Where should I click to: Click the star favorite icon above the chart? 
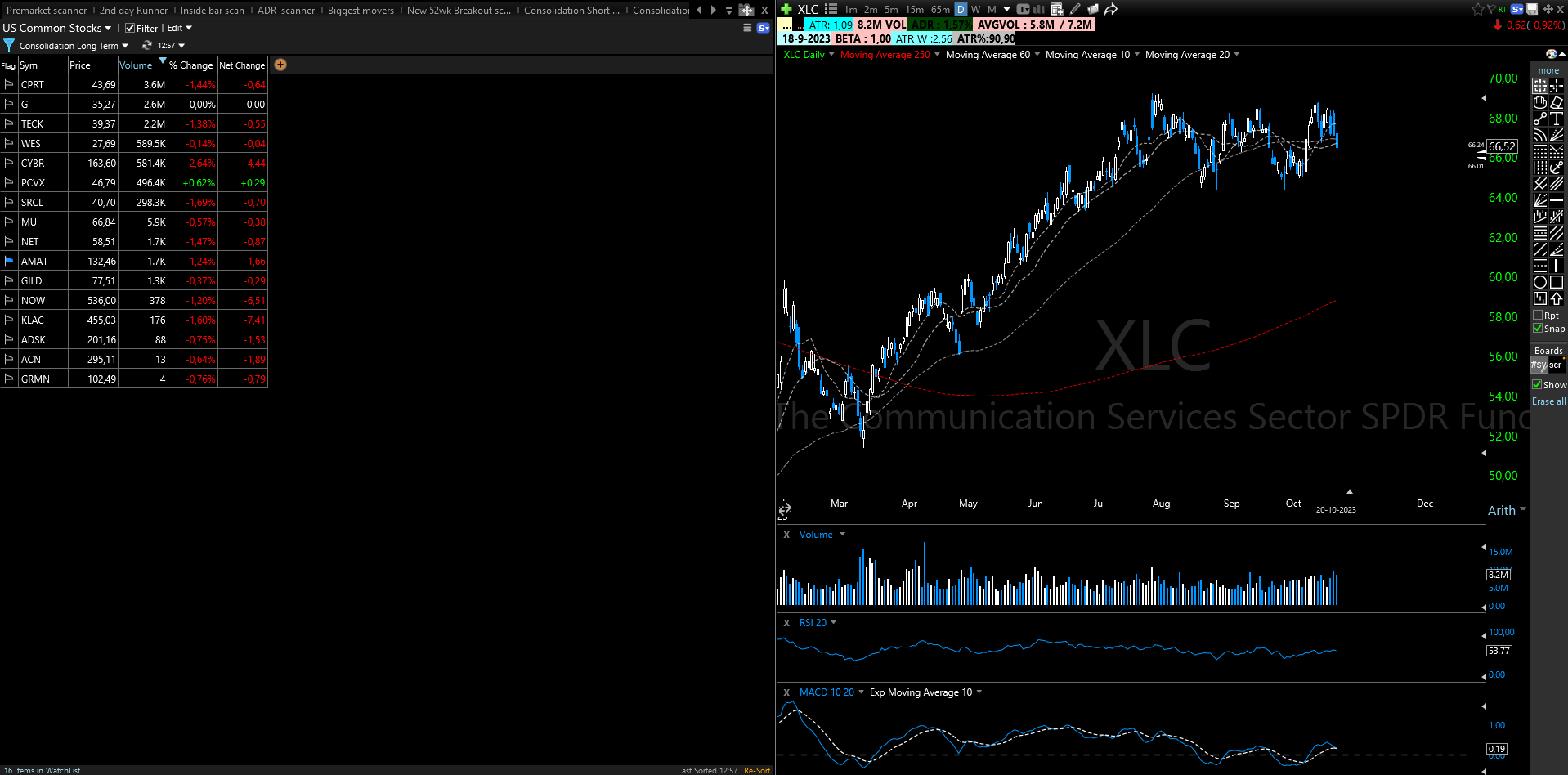pyautogui.click(x=1478, y=9)
